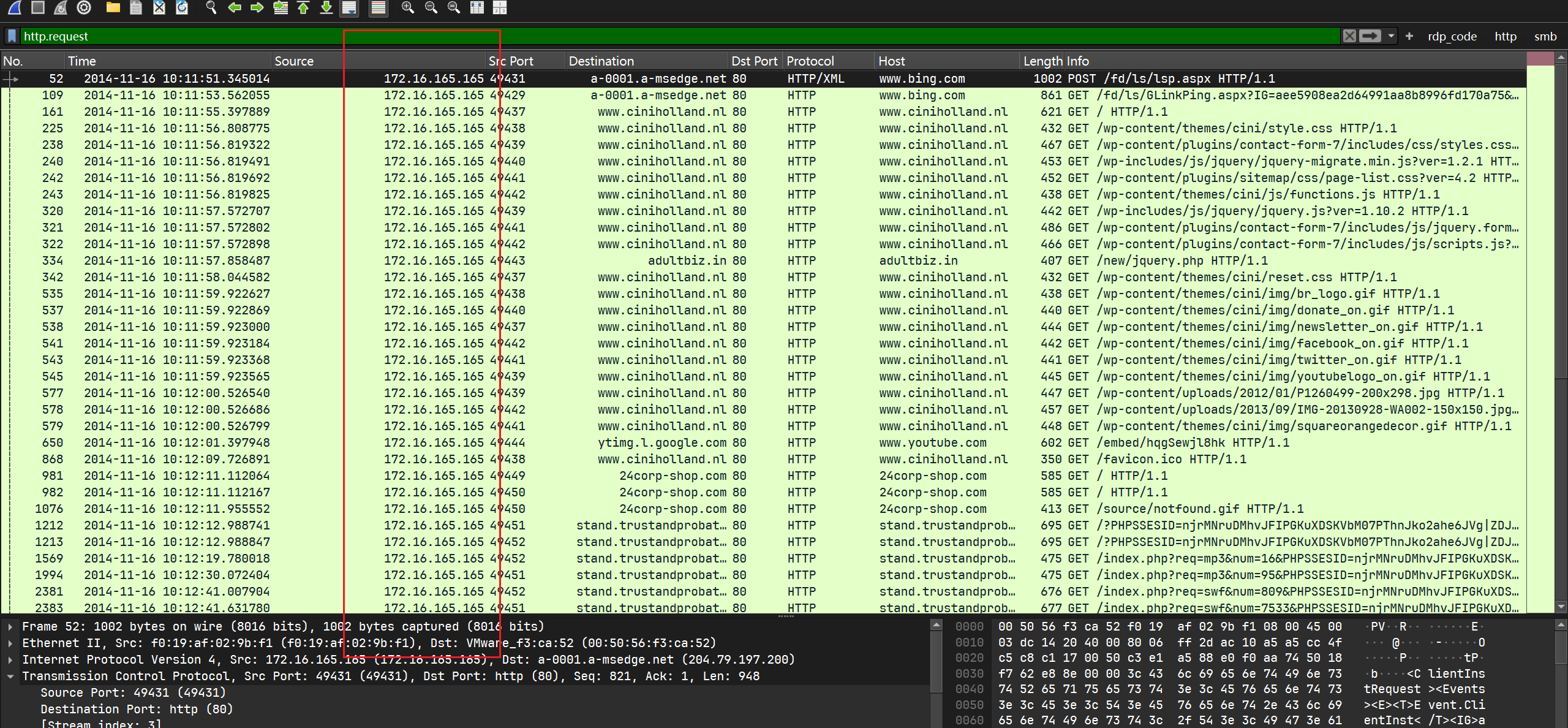
Task: Open the filter history dropdown arrow
Action: 1391,36
